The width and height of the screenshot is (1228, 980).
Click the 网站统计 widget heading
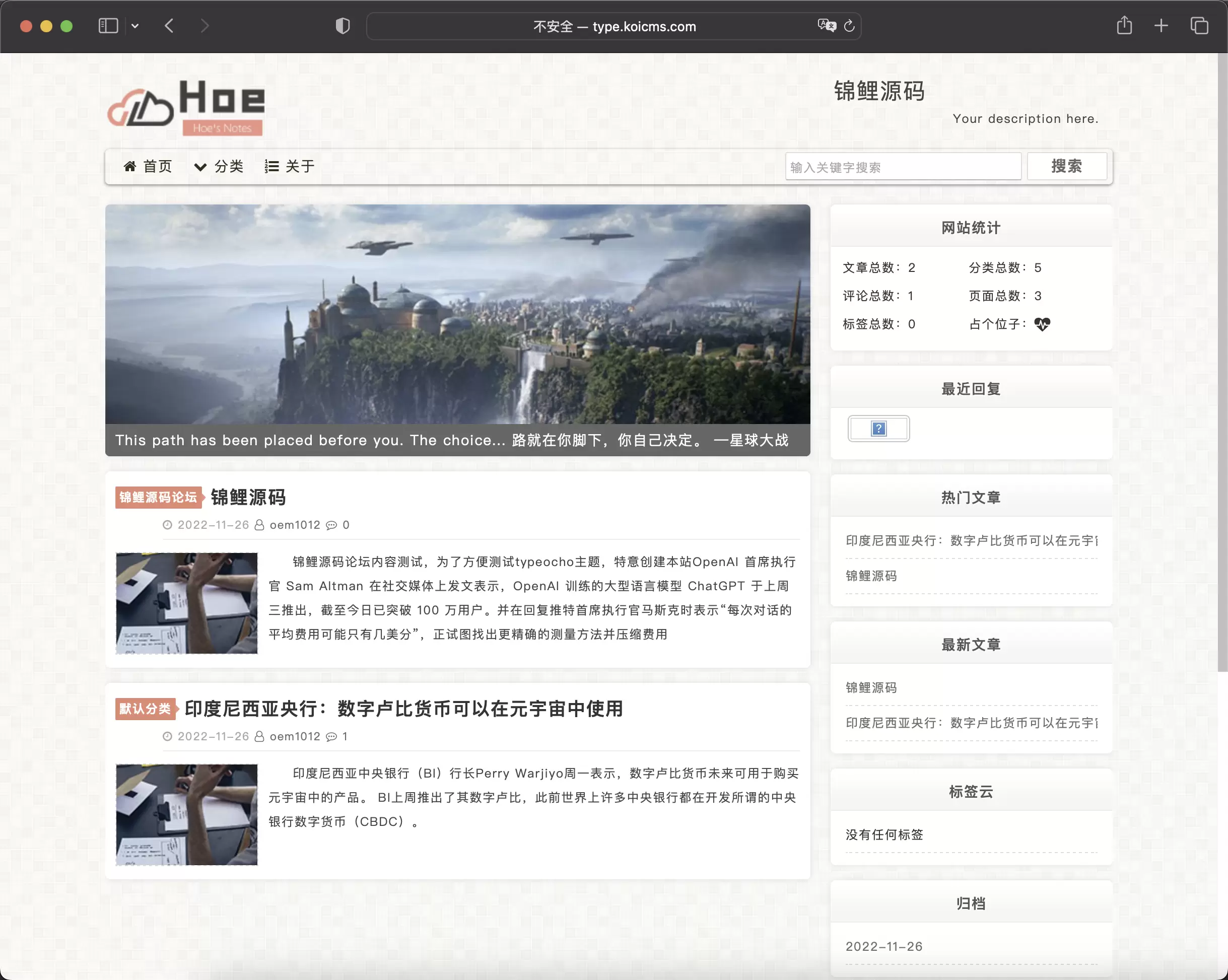[x=971, y=228]
